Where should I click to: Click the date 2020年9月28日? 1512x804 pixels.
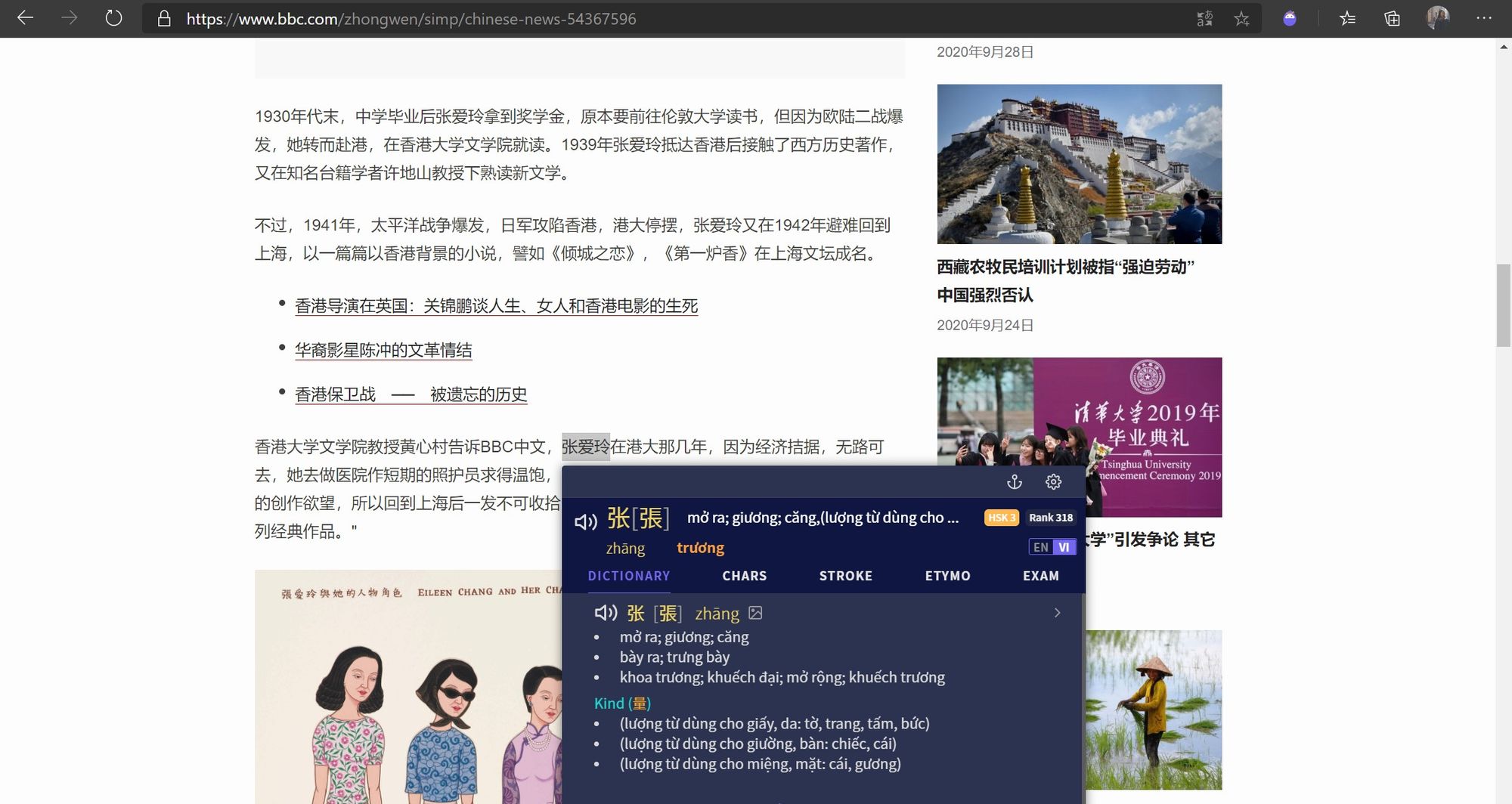[985, 51]
